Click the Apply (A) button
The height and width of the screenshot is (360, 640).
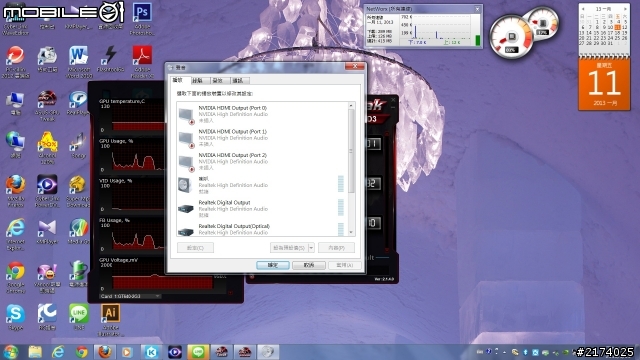pyautogui.click(x=345, y=265)
